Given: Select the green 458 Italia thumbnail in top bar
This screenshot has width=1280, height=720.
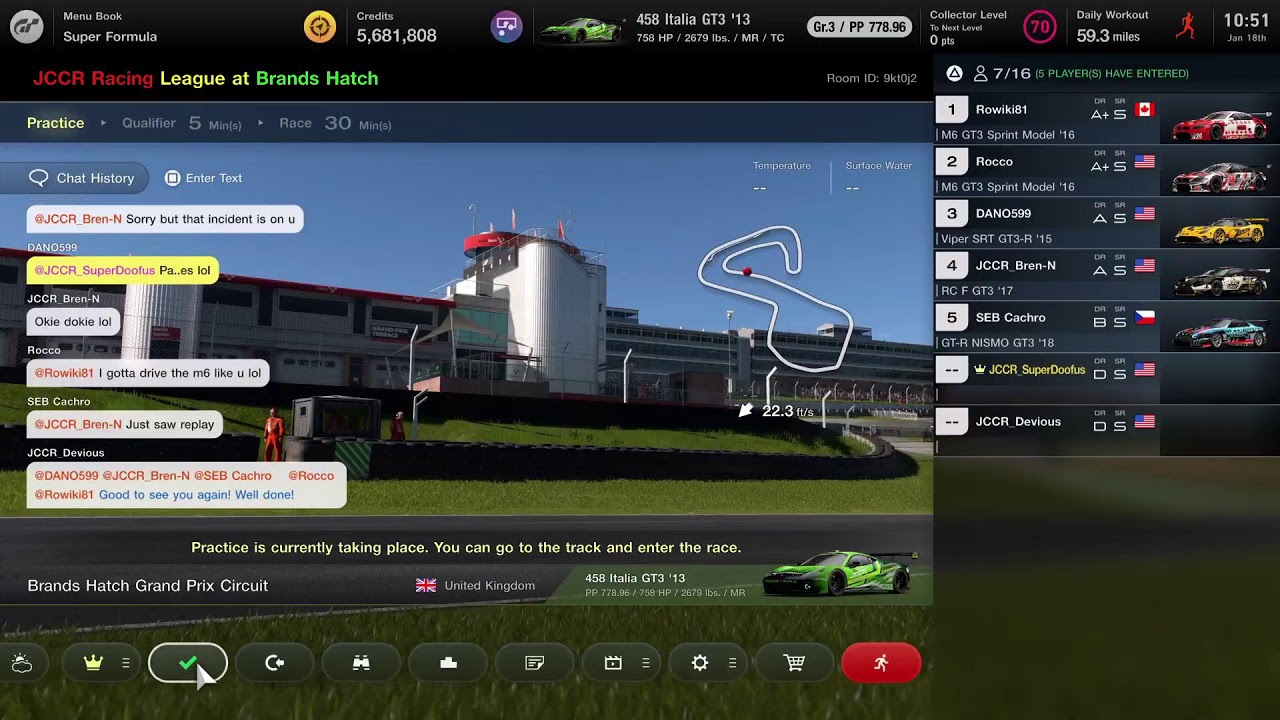Looking at the screenshot, I should (581, 29).
